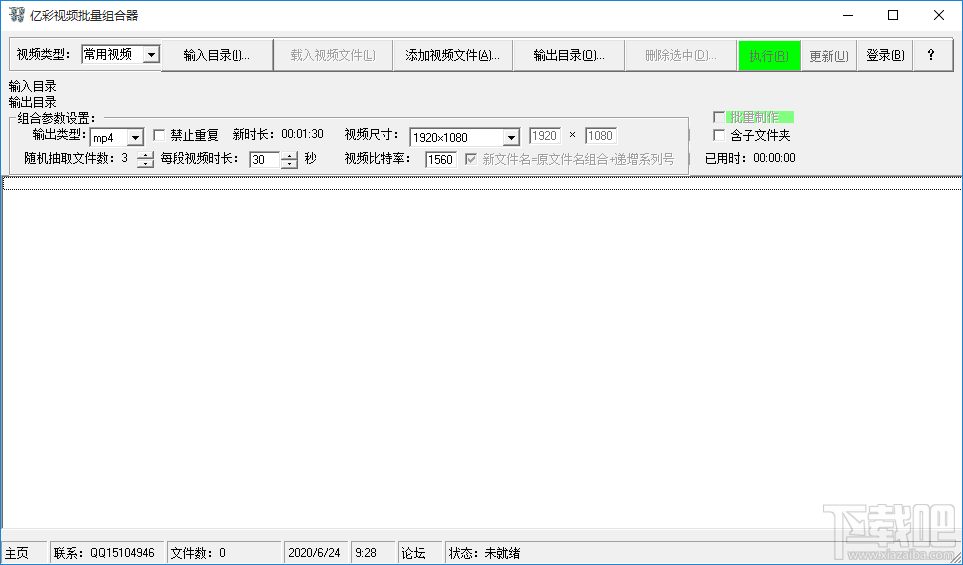Click the green 执行(R) button
Image resolution: width=963 pixels, height=565 pixels.
click(769, 56)
